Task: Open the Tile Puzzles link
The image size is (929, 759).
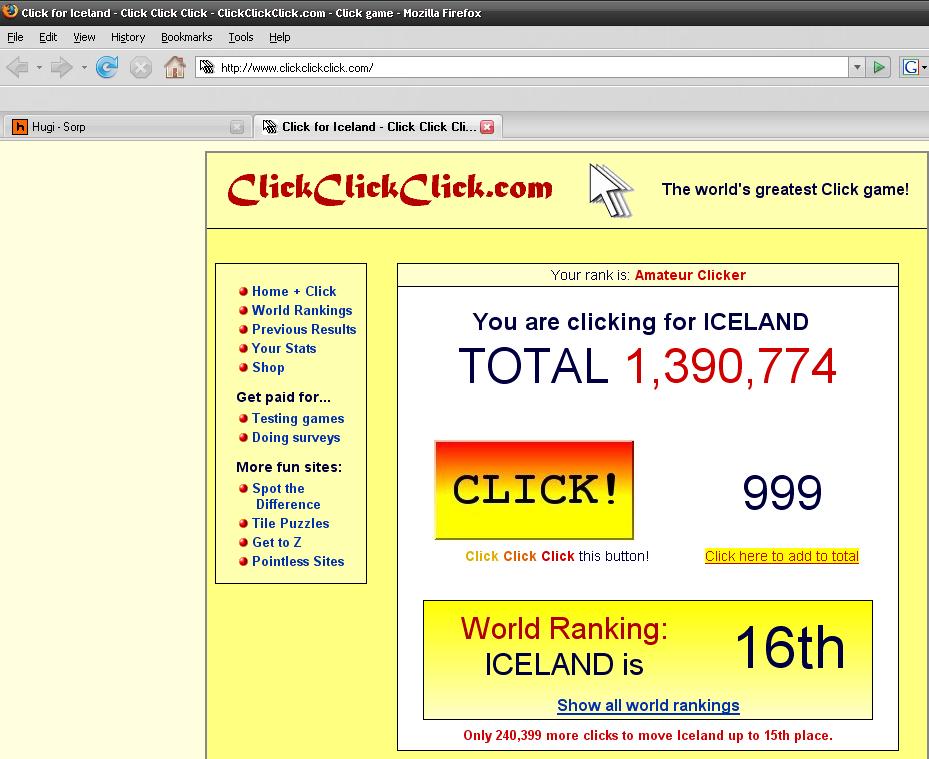Action: [x=290, y=523]
